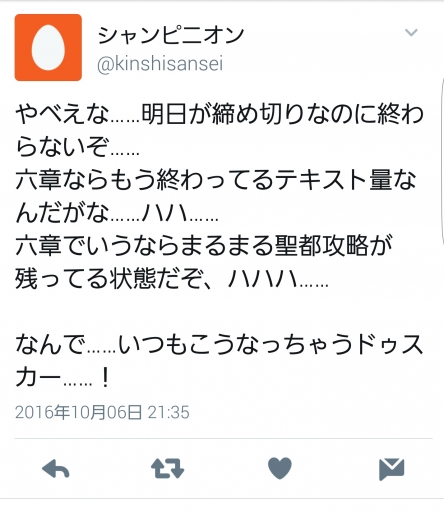The height and width of the screenshot is (511, 444).
Task: Click the text 六章でいうならまるまる聖都攻略が
Action: tap(204, 246)
